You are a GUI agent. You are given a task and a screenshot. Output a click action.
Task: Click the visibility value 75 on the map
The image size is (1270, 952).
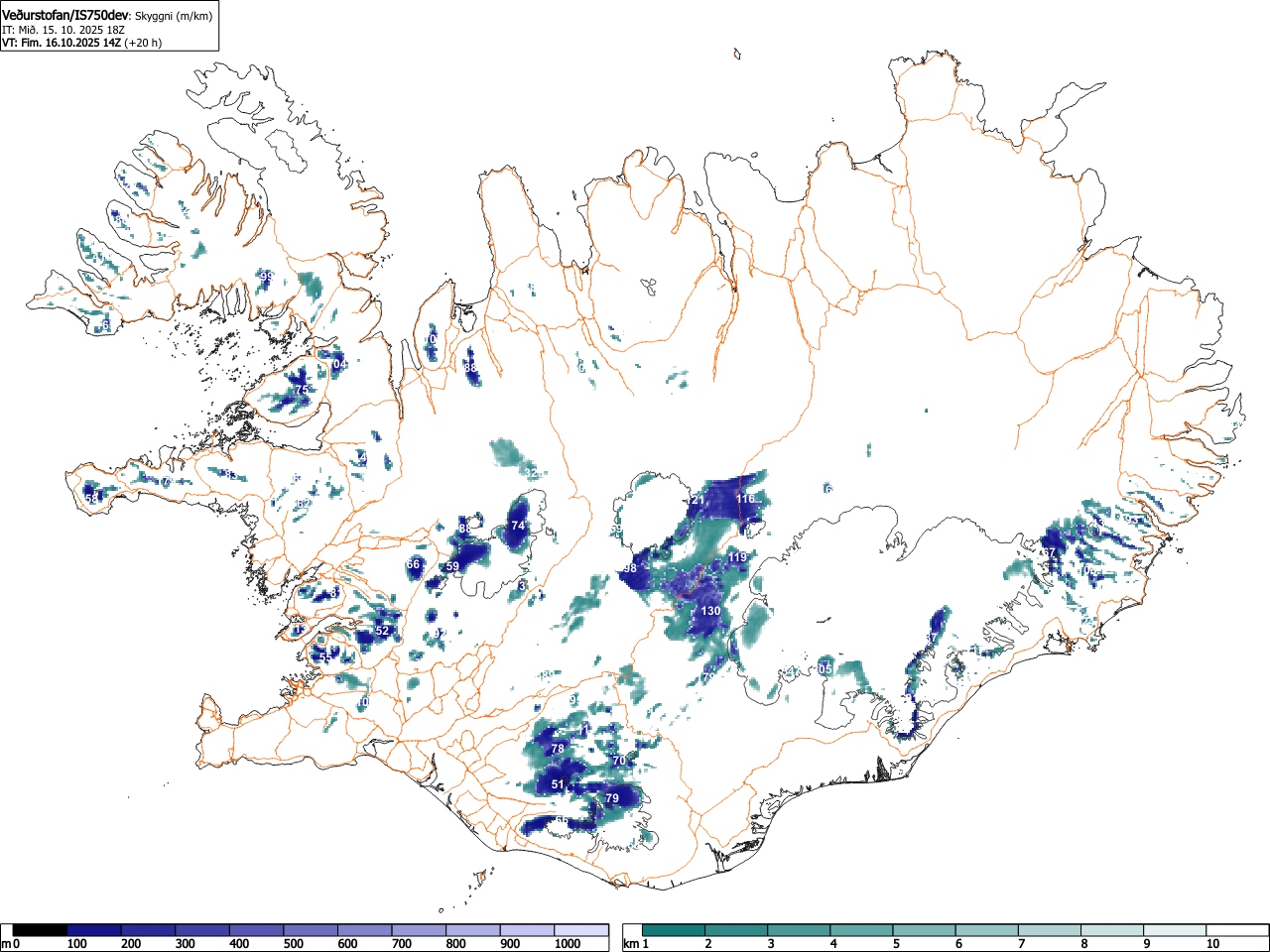pos(302,391)
